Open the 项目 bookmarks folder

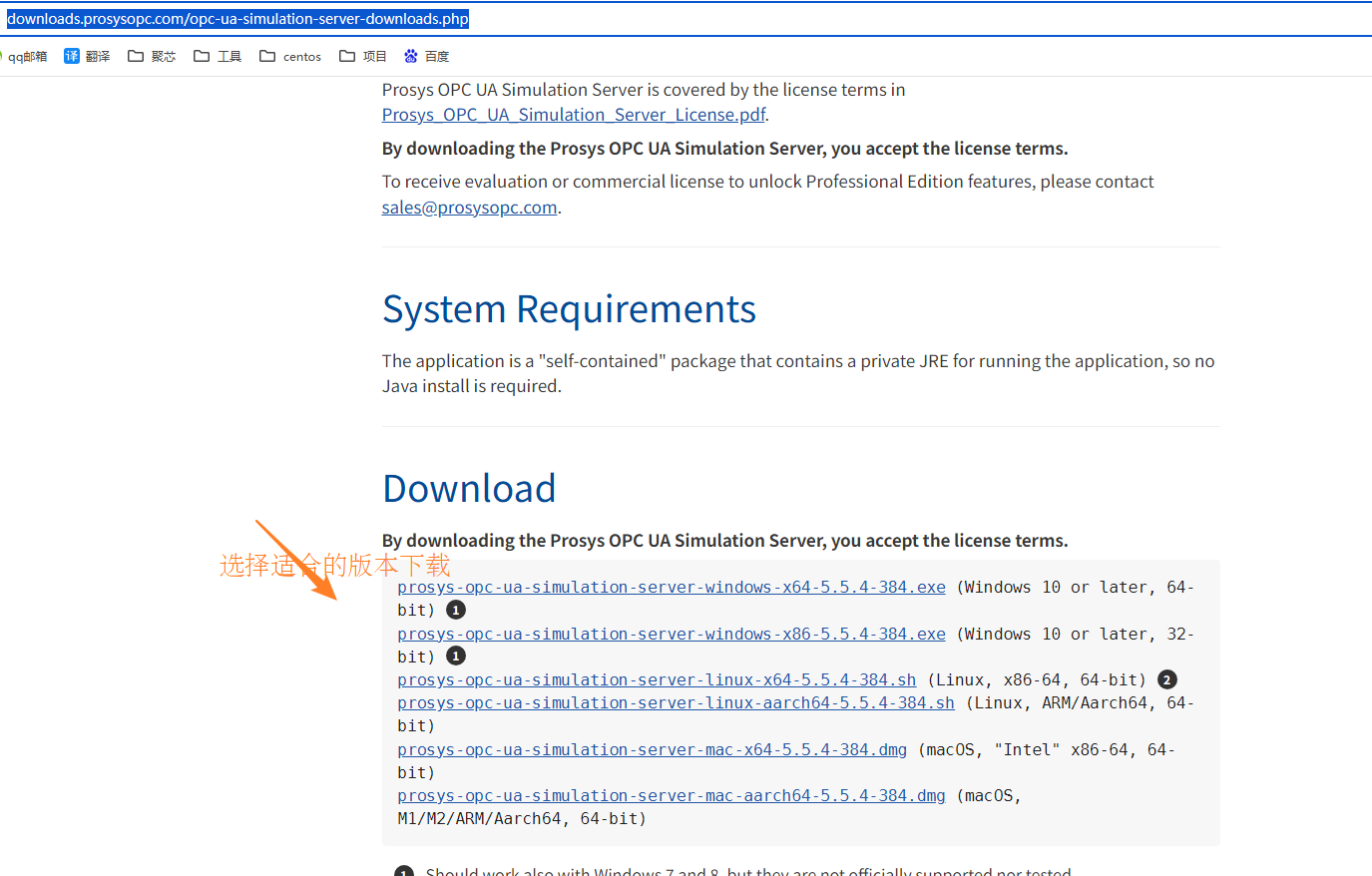(363, 57)
